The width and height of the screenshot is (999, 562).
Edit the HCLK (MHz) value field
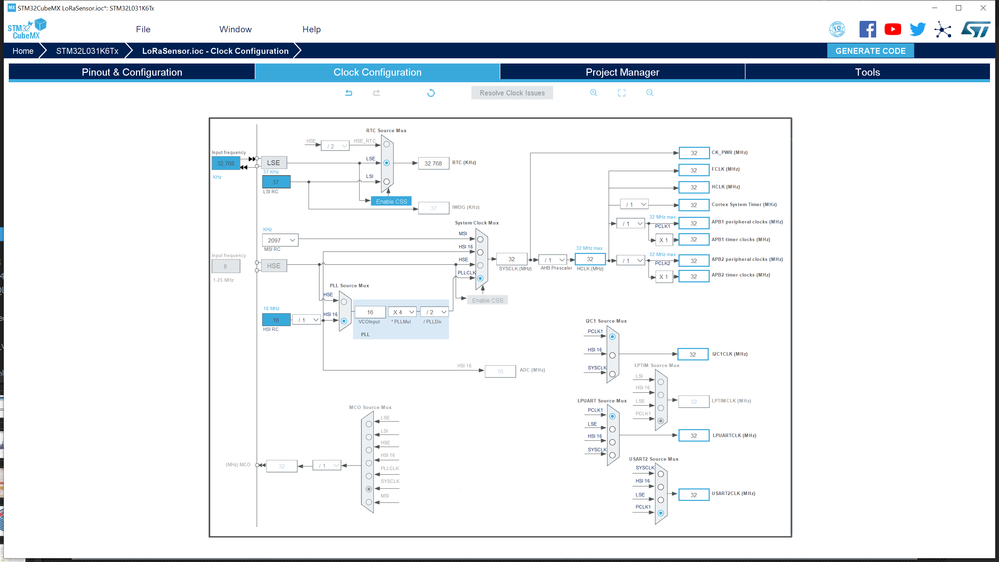point(590,259)
